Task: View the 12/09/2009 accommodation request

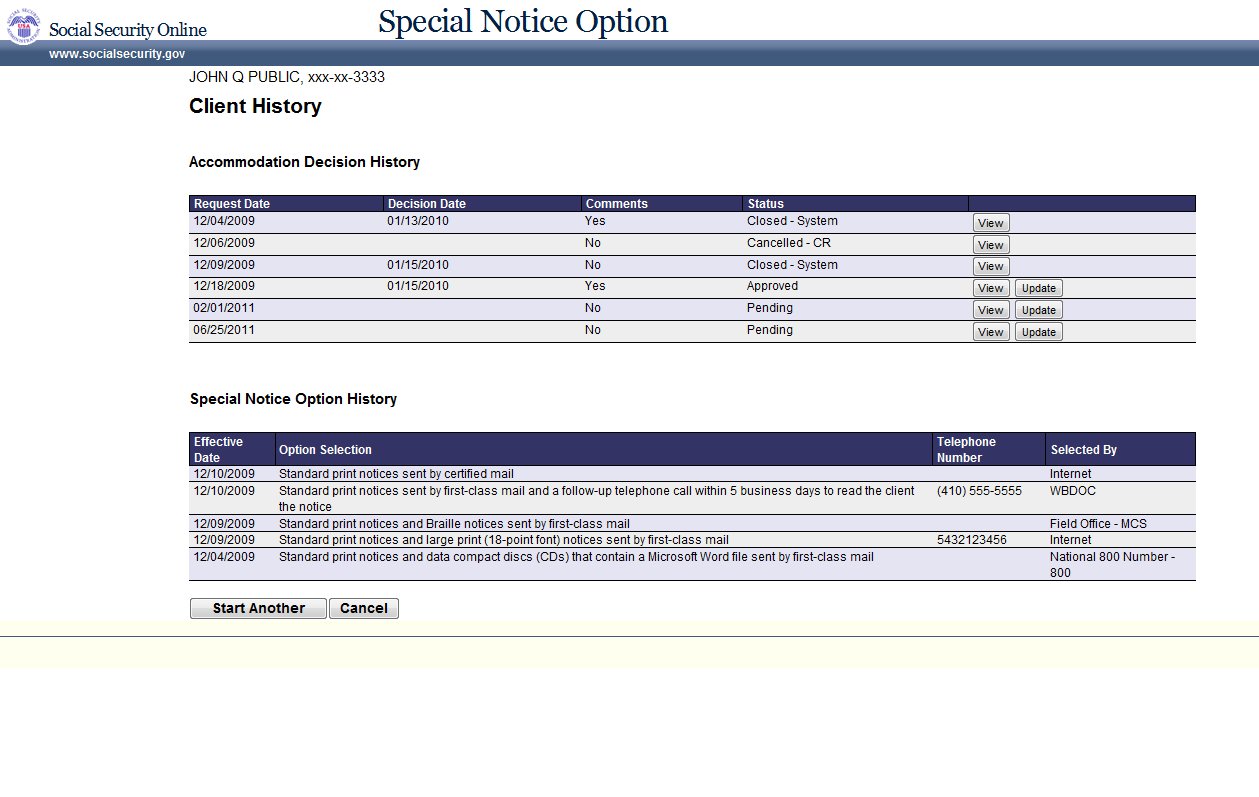Action: point(991,266)
